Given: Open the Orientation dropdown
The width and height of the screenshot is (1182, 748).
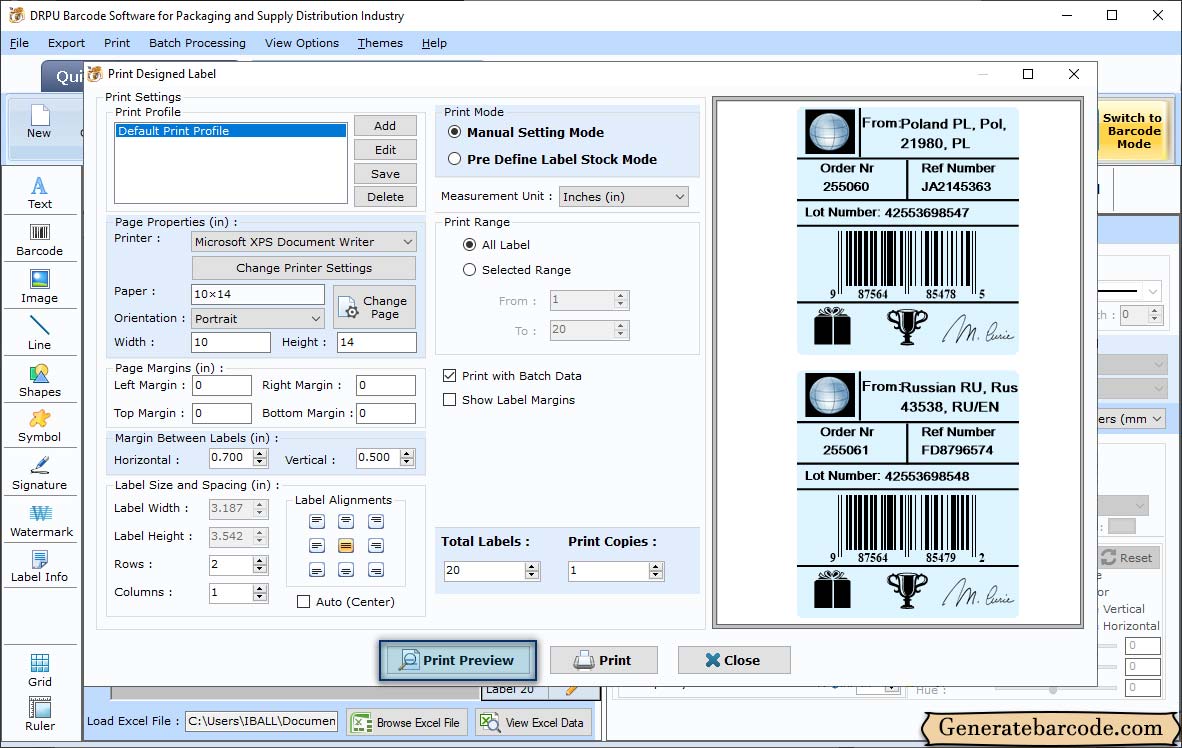Looking at the screenshot, I should (258, 319).
